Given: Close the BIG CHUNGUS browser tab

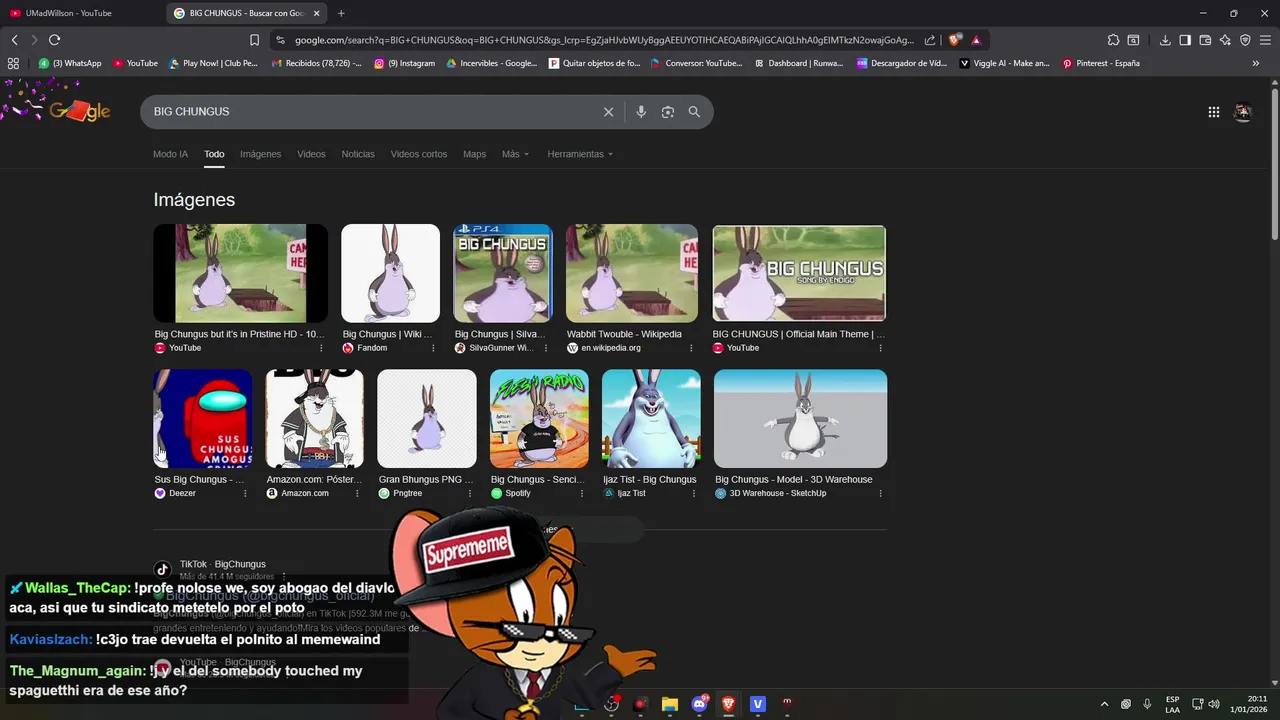Looking at the screenshot, I should [x=317, y=13].
